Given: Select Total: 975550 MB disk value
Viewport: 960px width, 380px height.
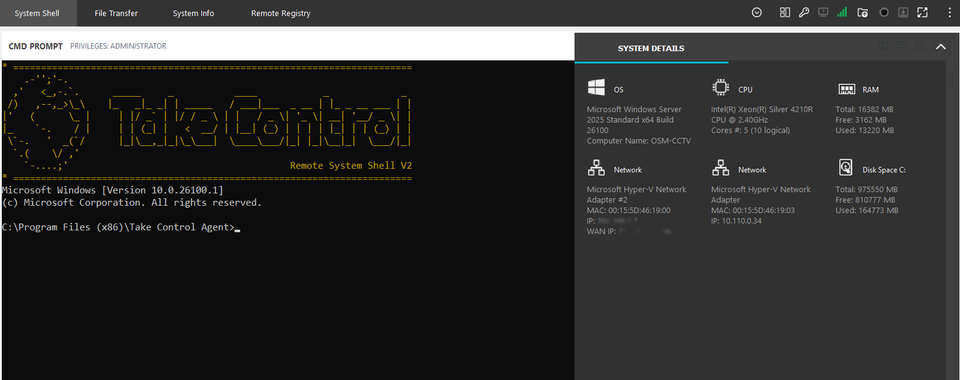Looking at the screenshot, I should point(866,190).
